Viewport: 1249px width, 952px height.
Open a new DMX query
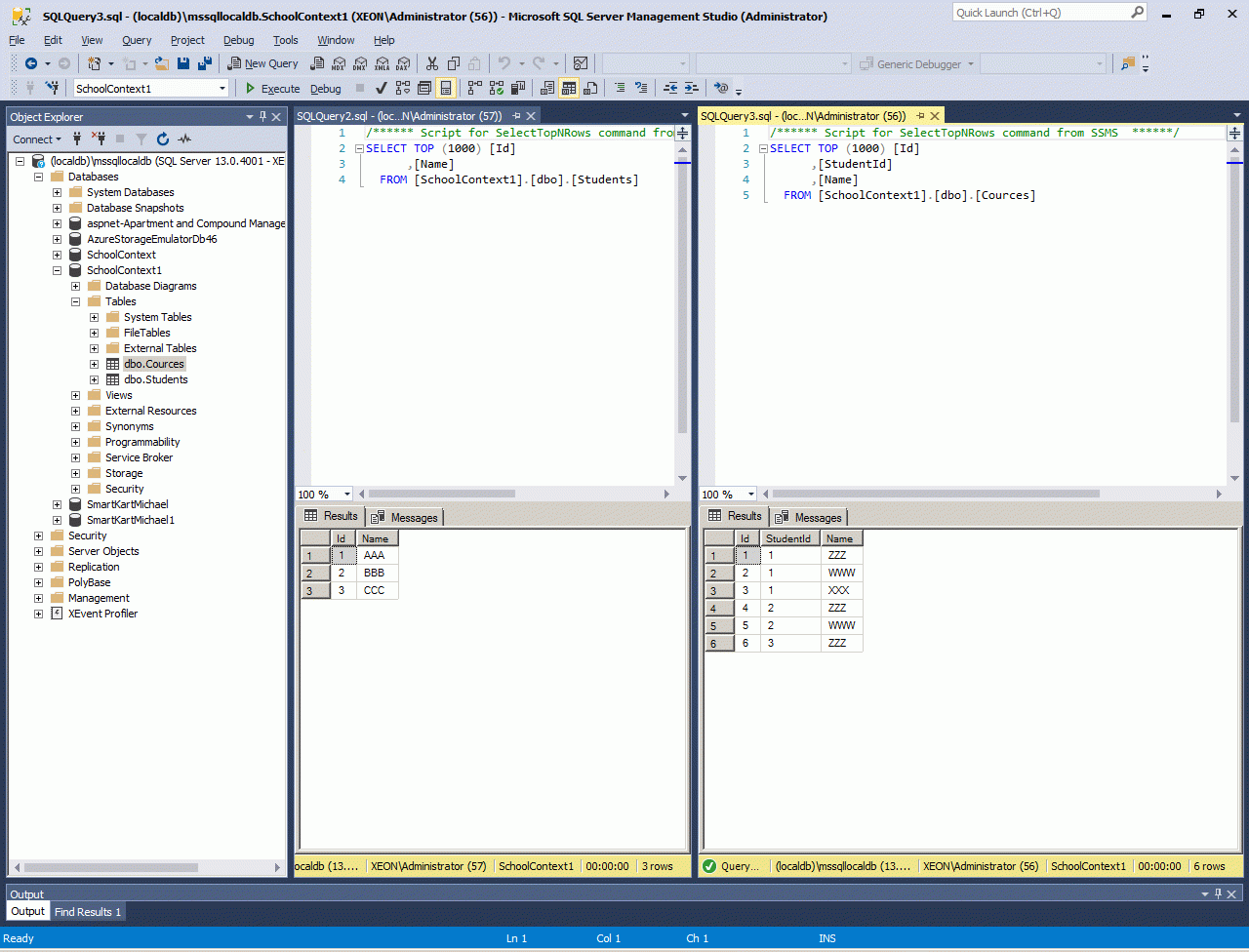[360, 63]
